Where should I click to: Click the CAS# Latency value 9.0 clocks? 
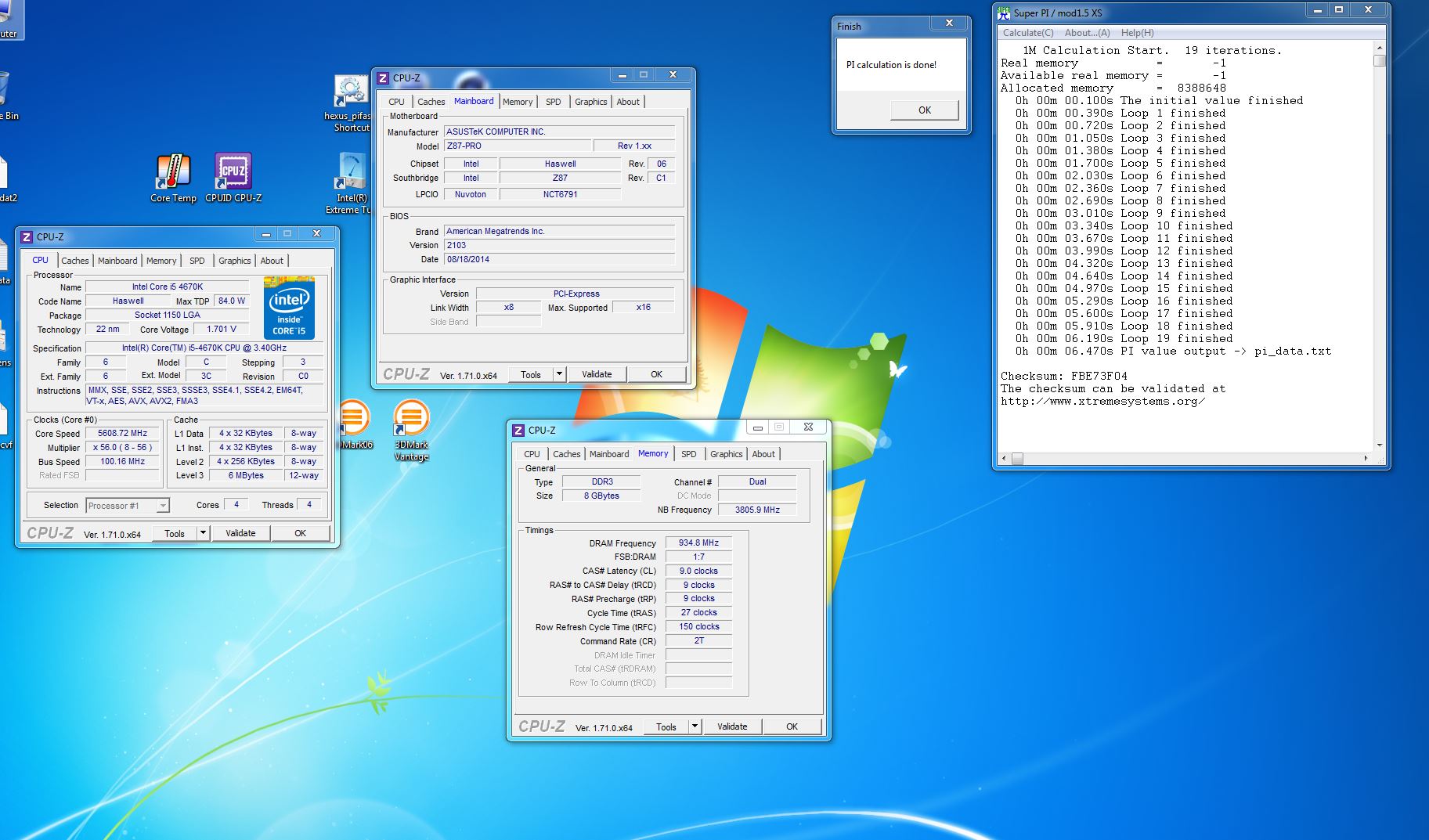[698, 571]
